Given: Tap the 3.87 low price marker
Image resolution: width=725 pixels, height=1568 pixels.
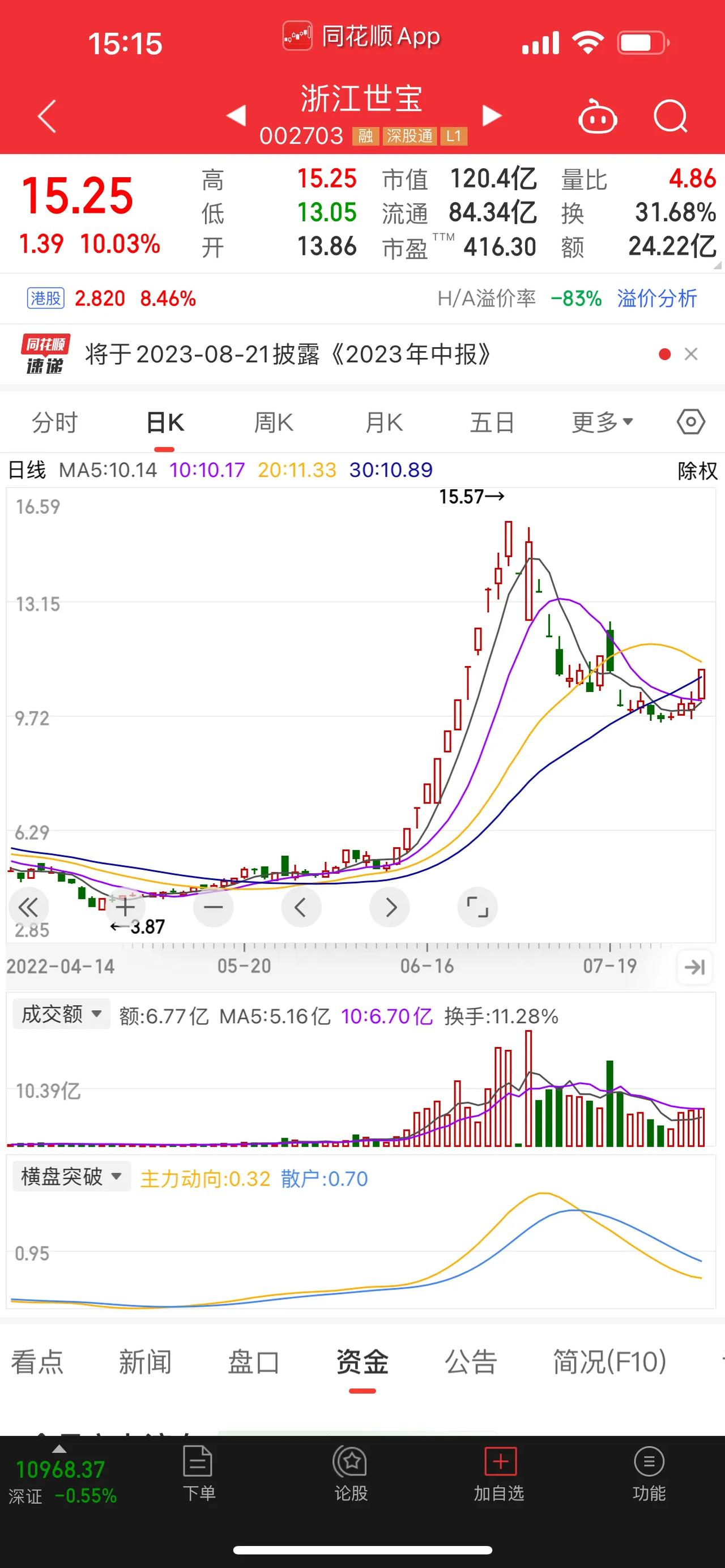Looking at the screenshot, I should point(138,926).
